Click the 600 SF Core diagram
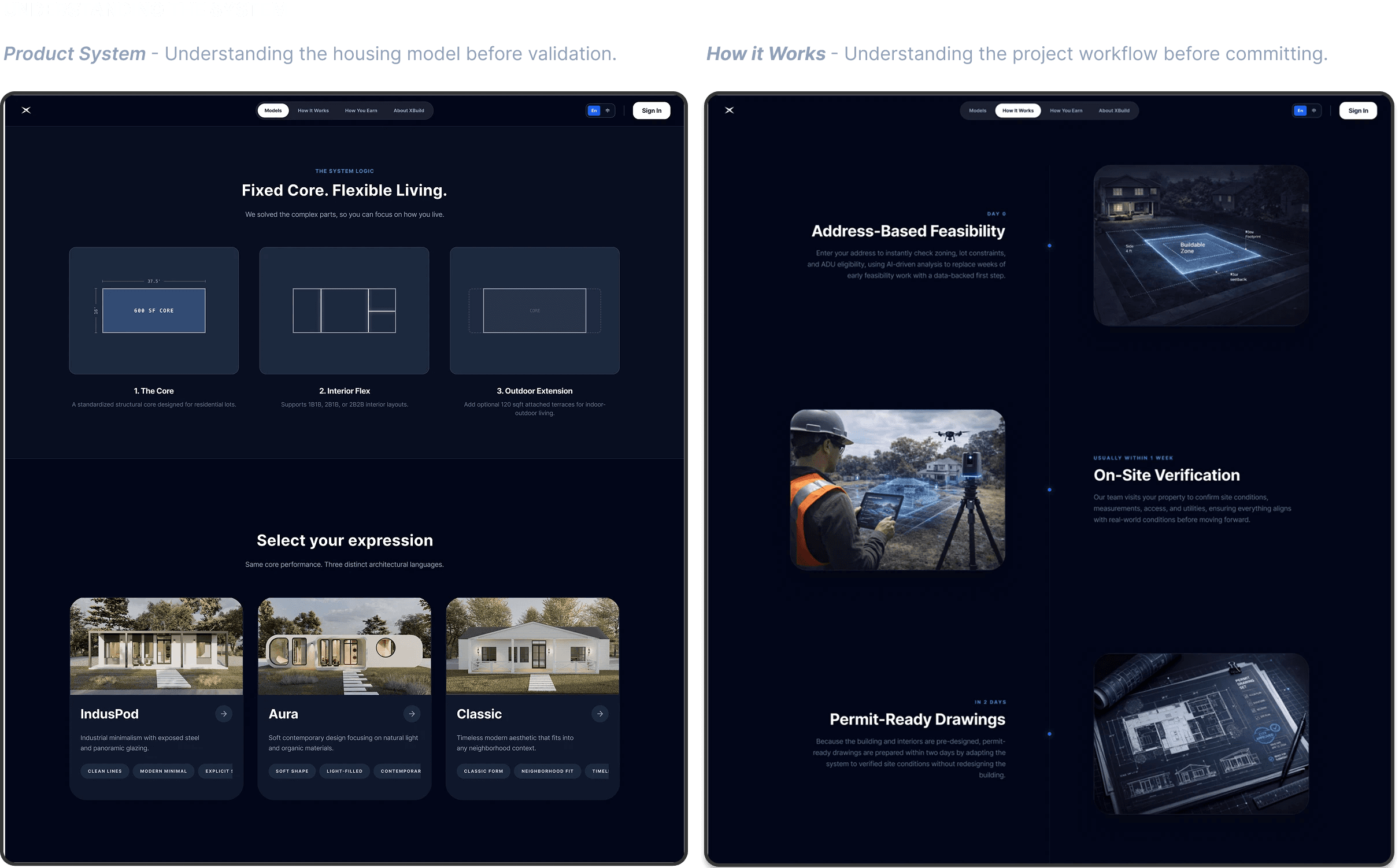 pos(154,310)
